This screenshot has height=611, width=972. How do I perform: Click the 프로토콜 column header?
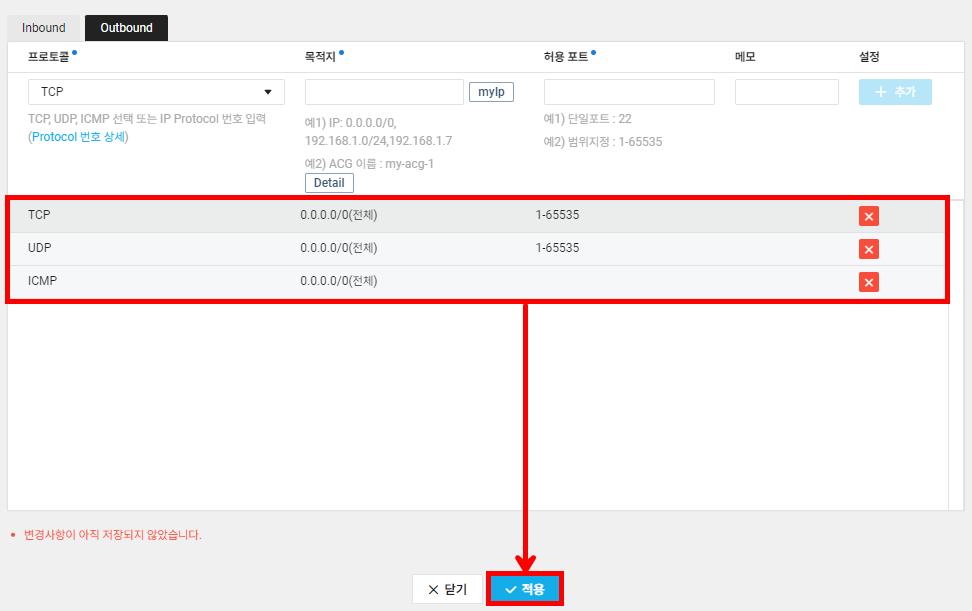pyautogui.click(x=48, y=56)
